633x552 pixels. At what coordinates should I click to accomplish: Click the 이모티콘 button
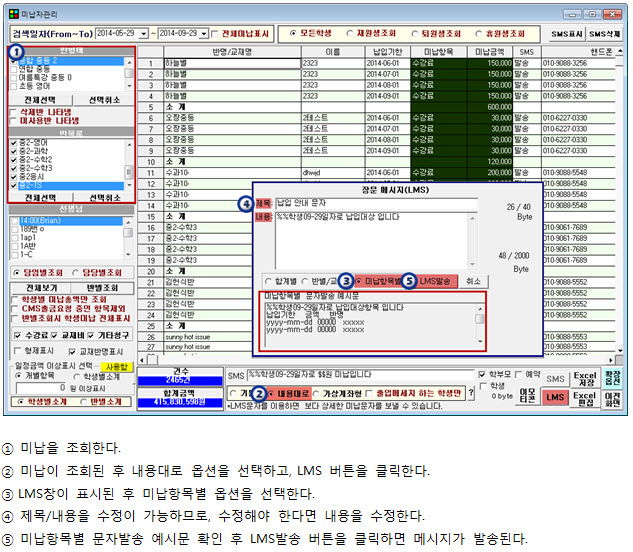tap(527, 395)
